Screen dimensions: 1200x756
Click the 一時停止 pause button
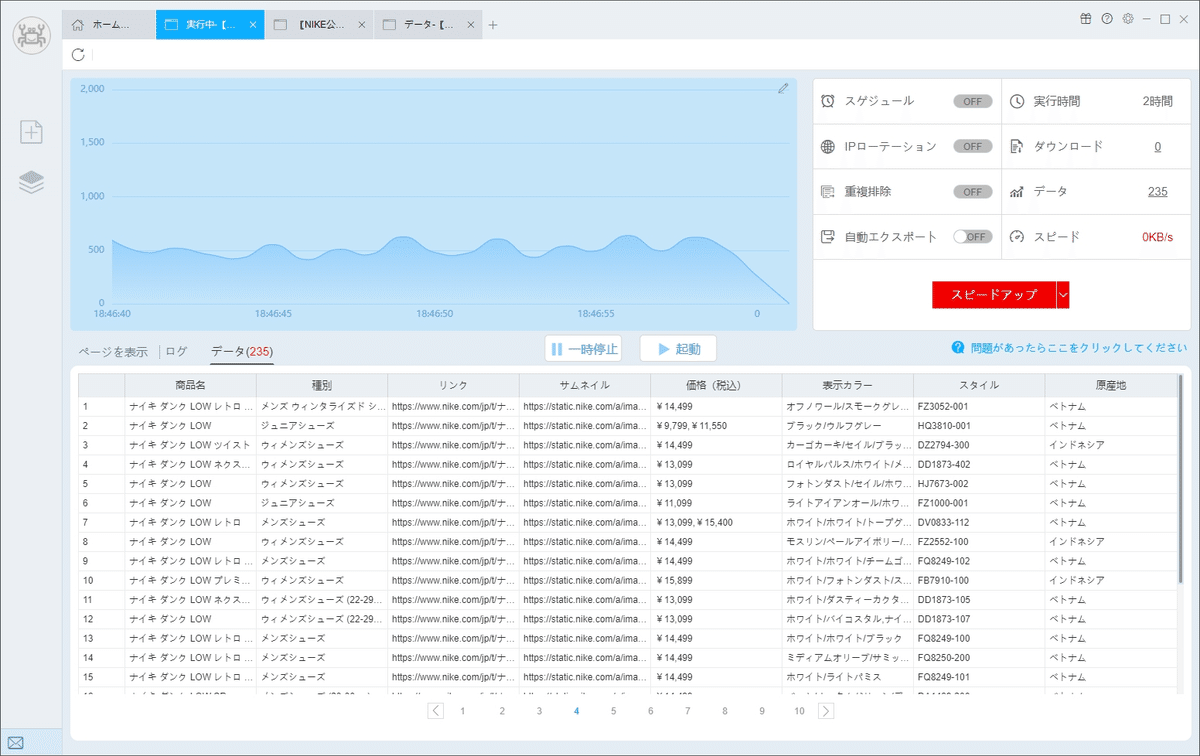(x=583, y=349)
